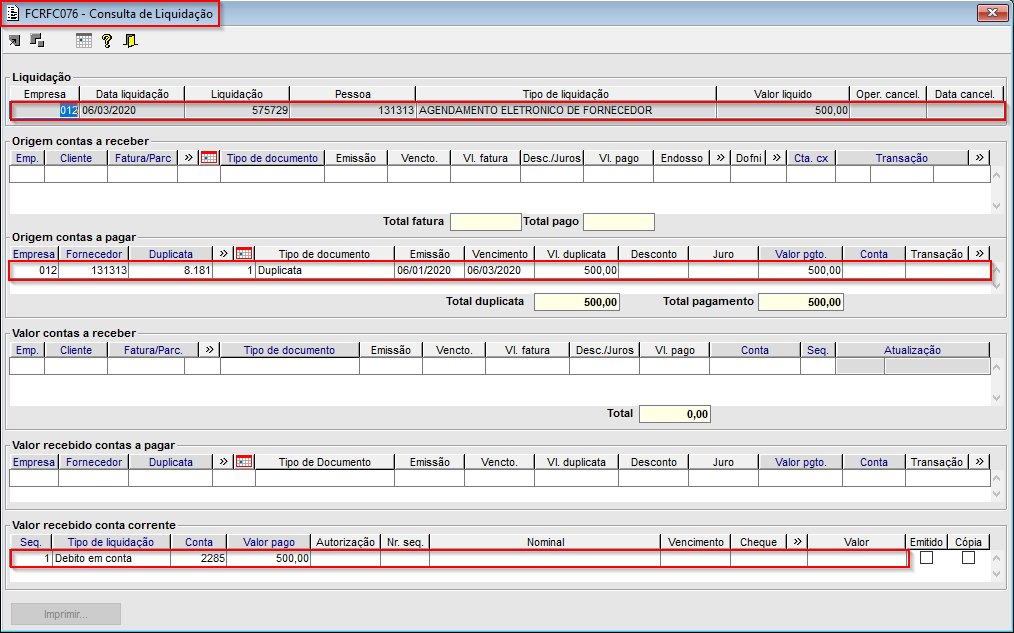Expand » after Dofni column header
This screenshot has width=1014, height=633.
tap(777, 158)
